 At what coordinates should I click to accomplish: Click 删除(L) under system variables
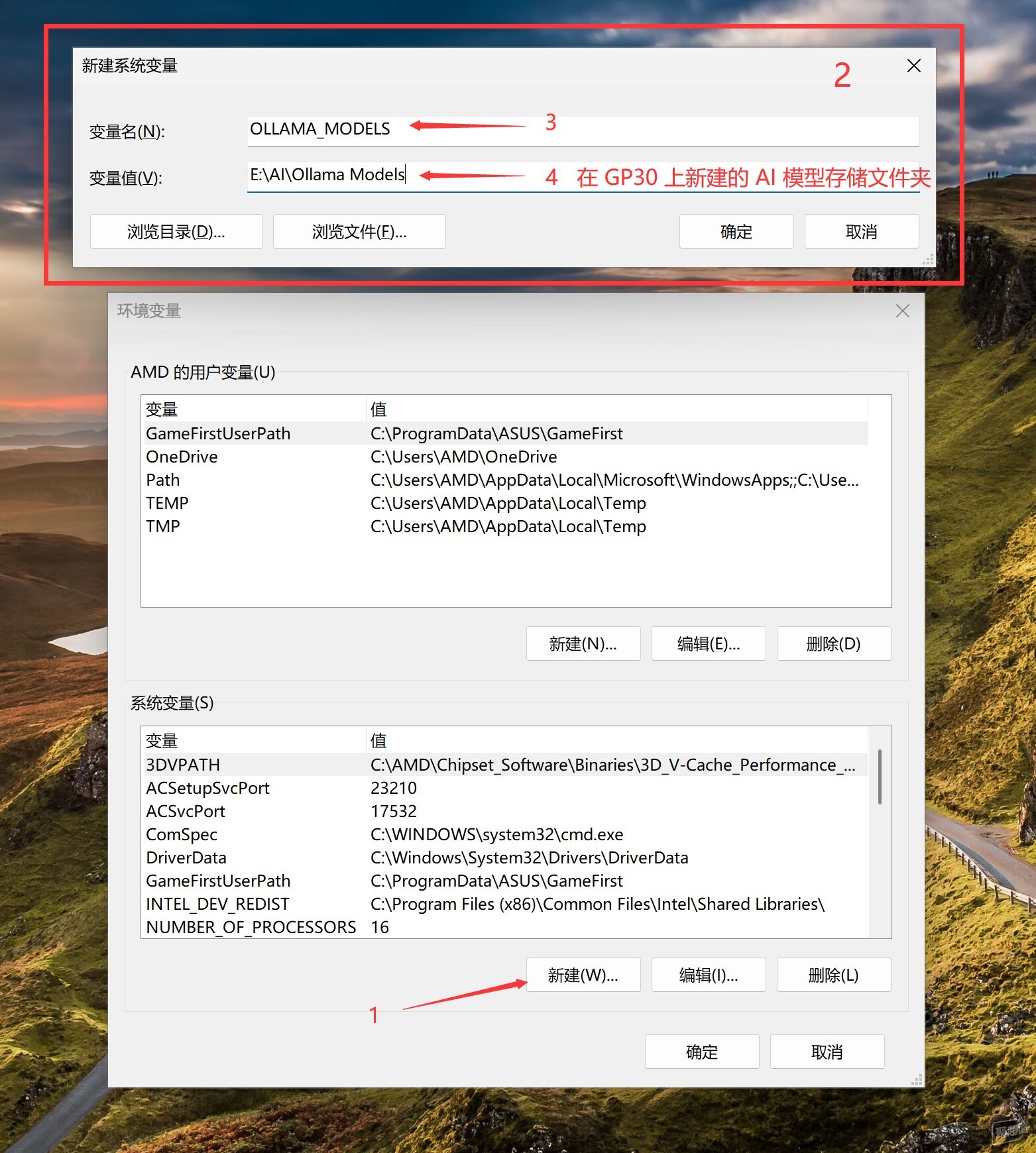pos(834,975)
